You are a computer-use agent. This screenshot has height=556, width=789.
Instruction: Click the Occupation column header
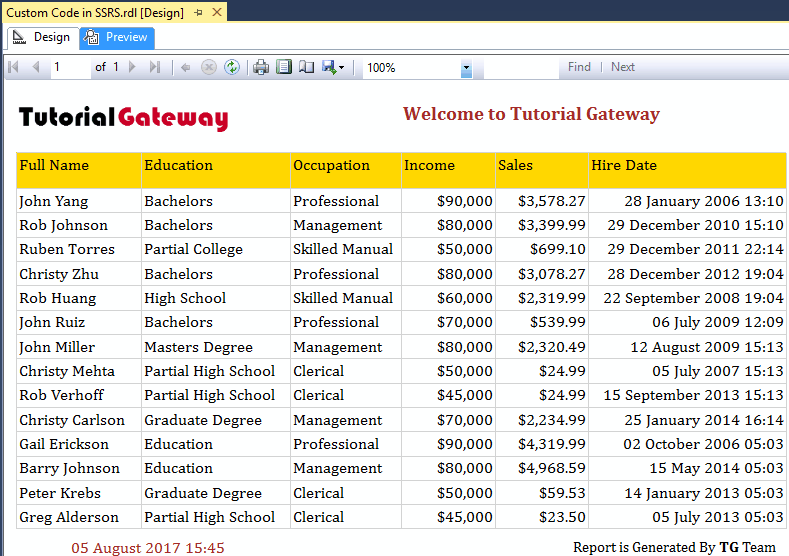point(346,171)
